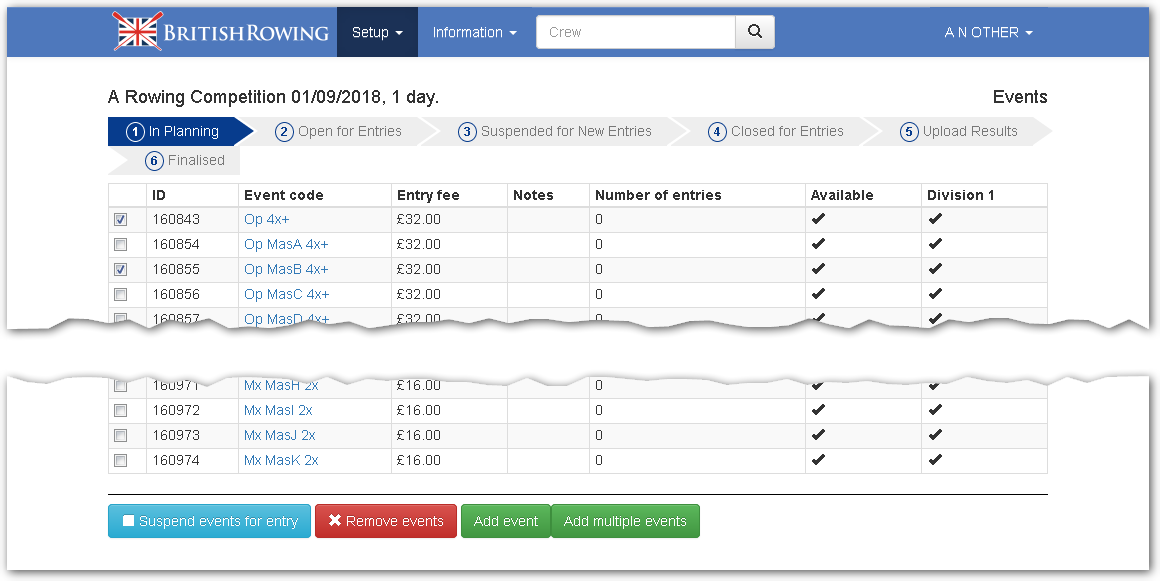Tick the checkbox for event 160854
Screen dimensions: 1160x581
pyautogui.click(x=121, y=245)
